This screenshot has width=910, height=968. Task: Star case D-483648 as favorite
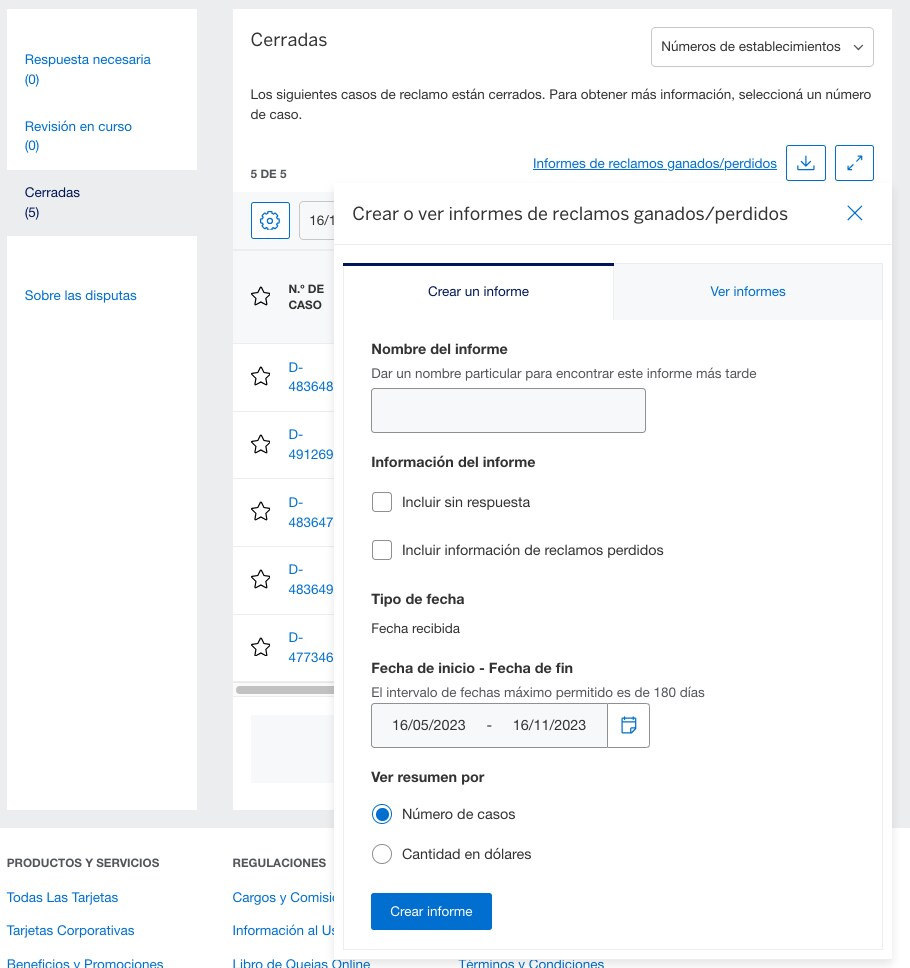point(261,376)
